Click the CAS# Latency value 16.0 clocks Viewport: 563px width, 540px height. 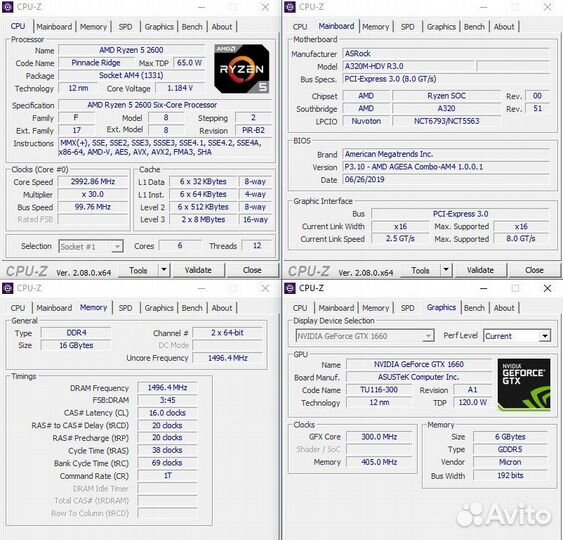(x=167, y=413)
